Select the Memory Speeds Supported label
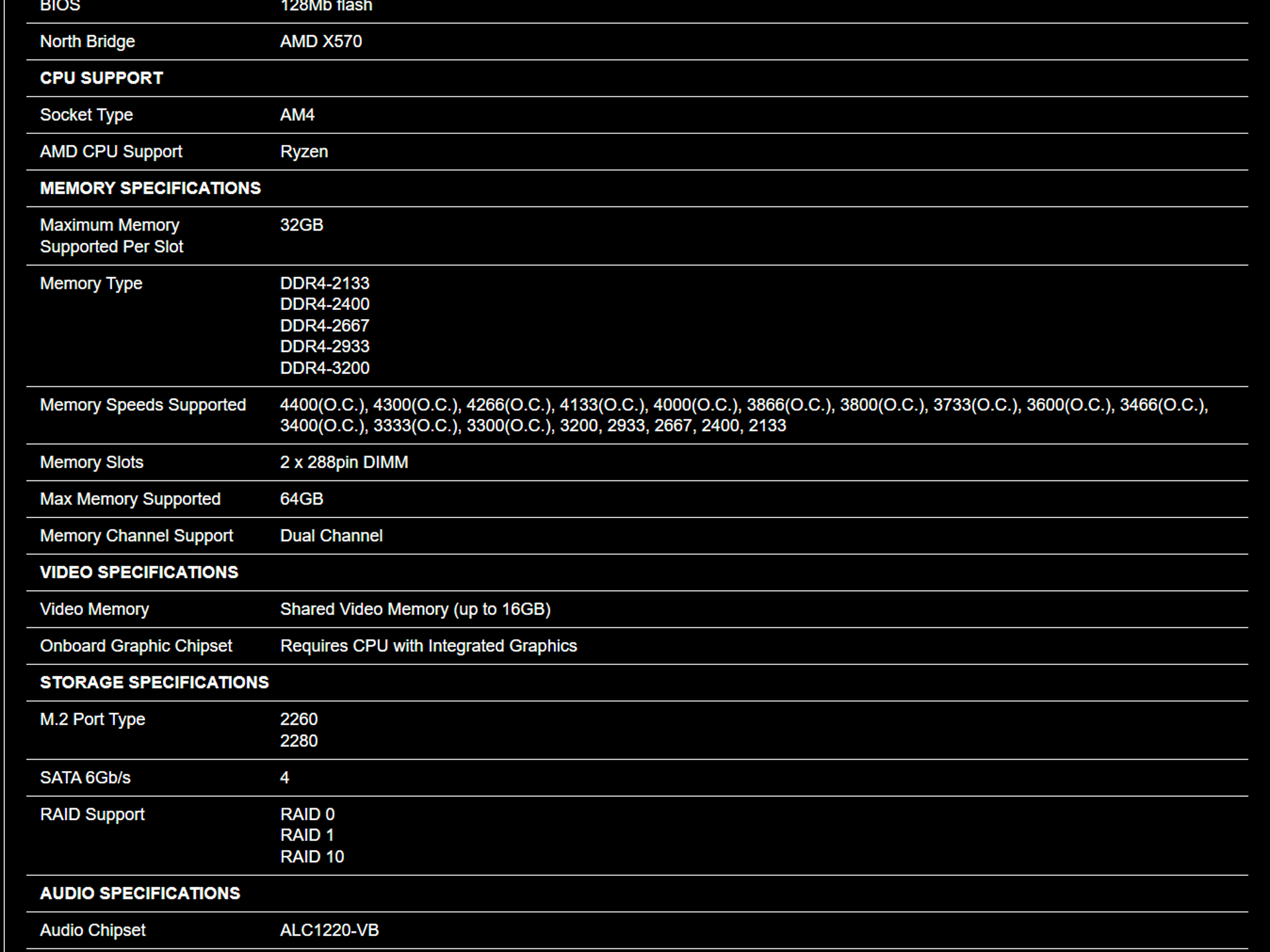The image size is (1270, 952). pyautogui.click(x=143, y=405)
